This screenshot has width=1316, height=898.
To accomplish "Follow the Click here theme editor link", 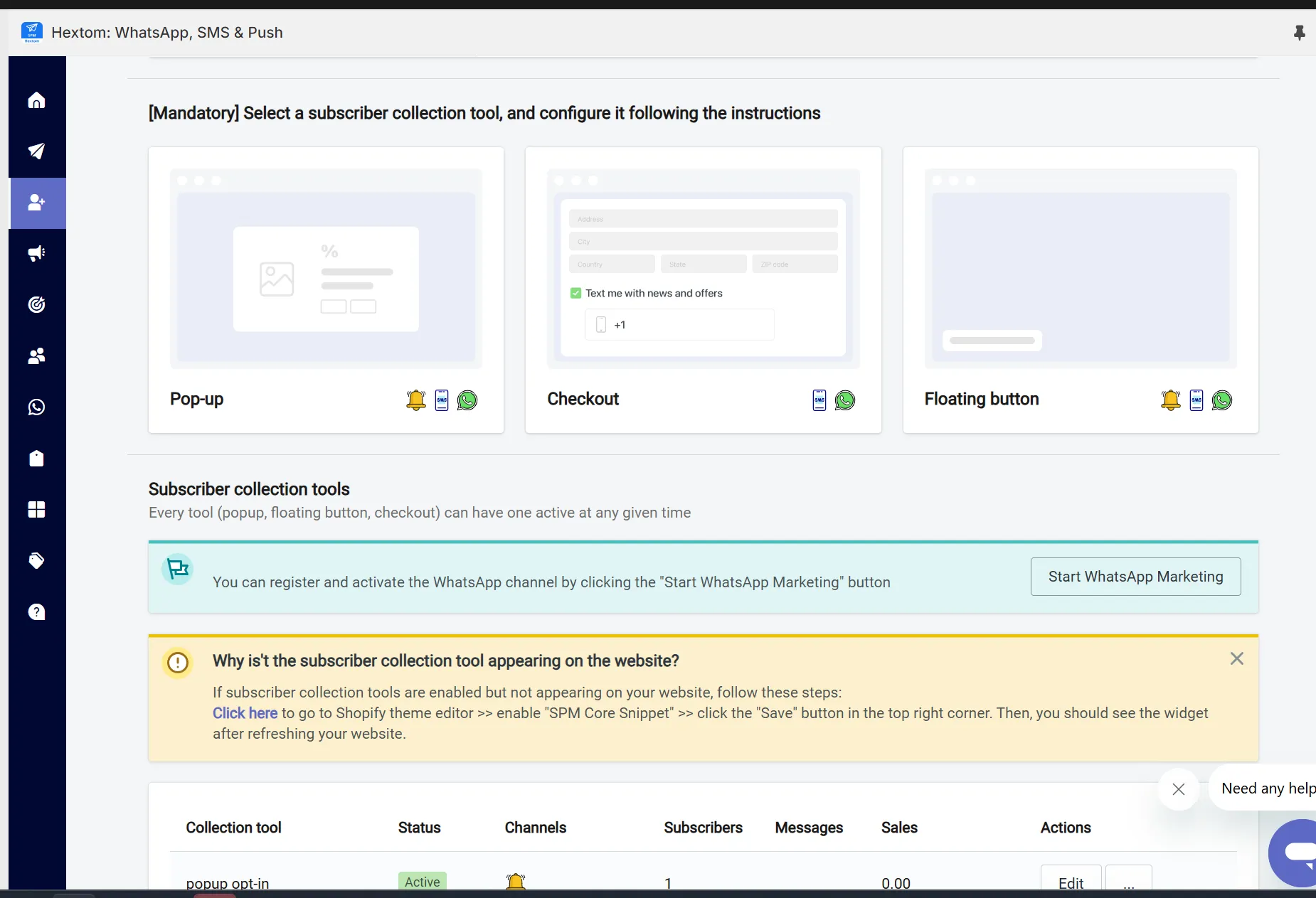I will (245, 713).
